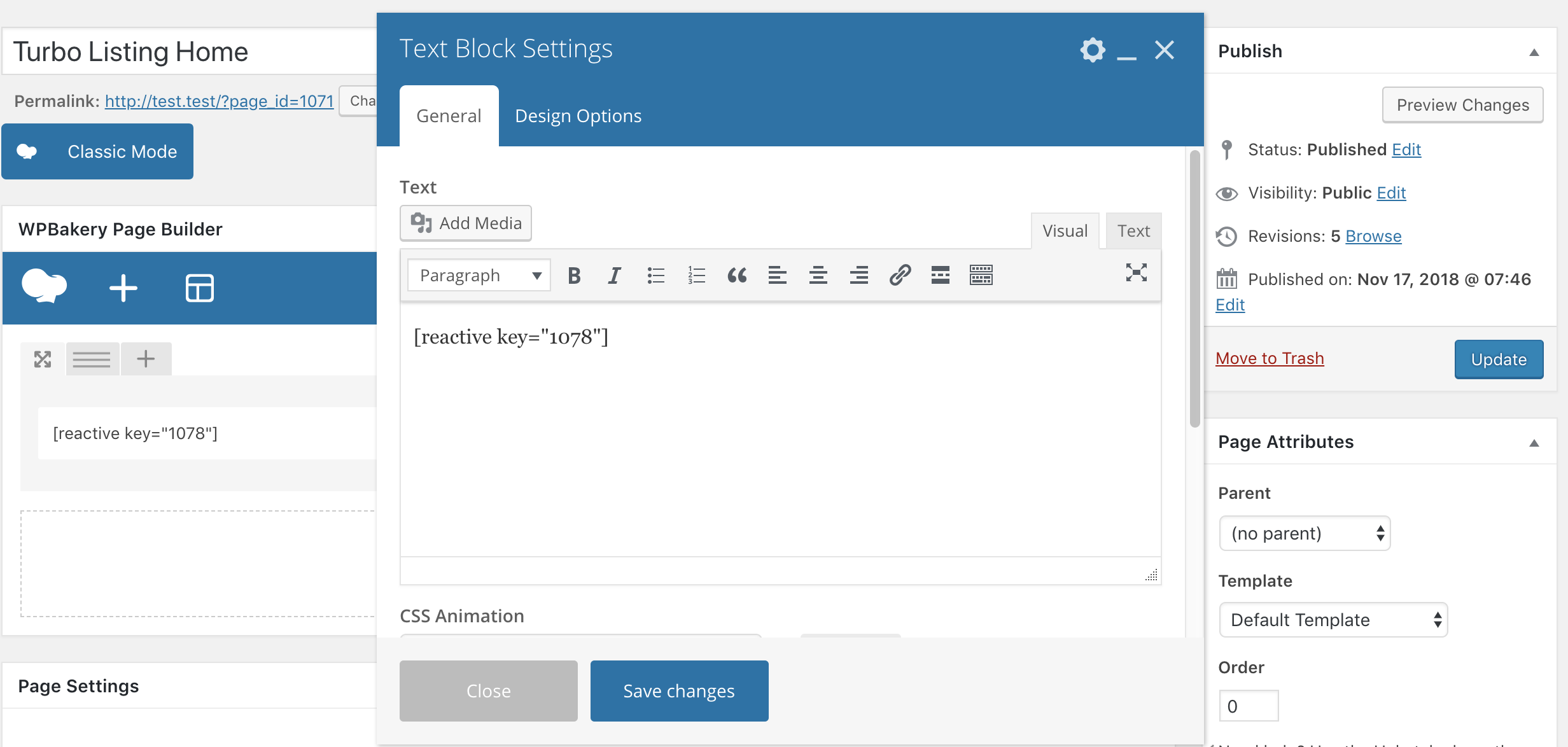1568x747 pixels.
Task: Insert Read More tag icon
Action: click(x=940, y=276)
